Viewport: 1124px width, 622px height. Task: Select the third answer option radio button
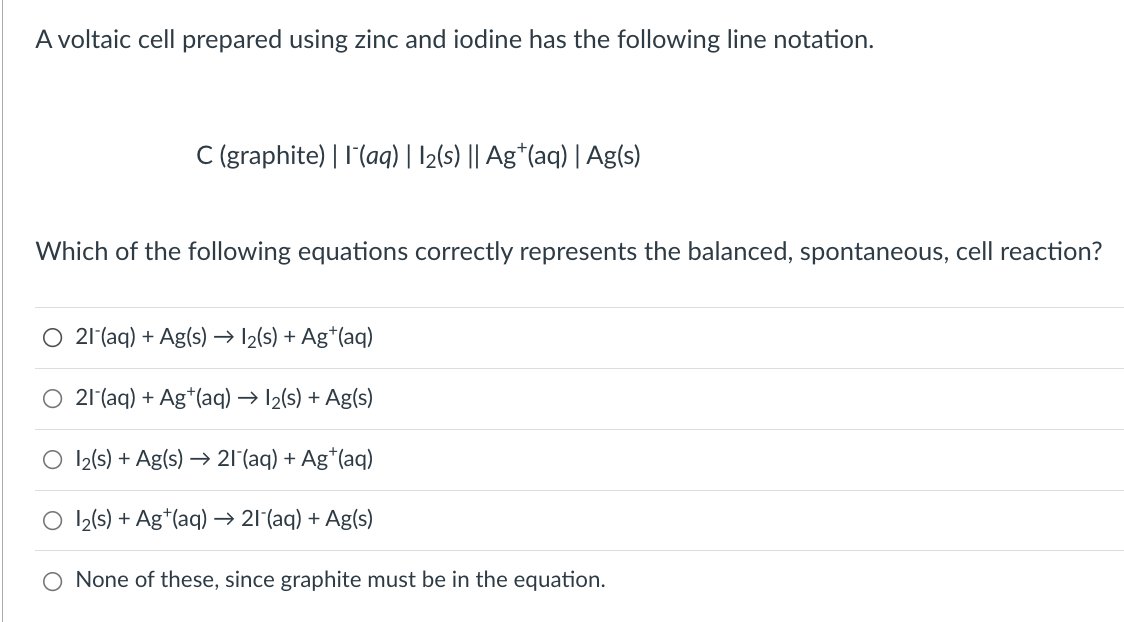pyautogui.click(x=51, y=459)
